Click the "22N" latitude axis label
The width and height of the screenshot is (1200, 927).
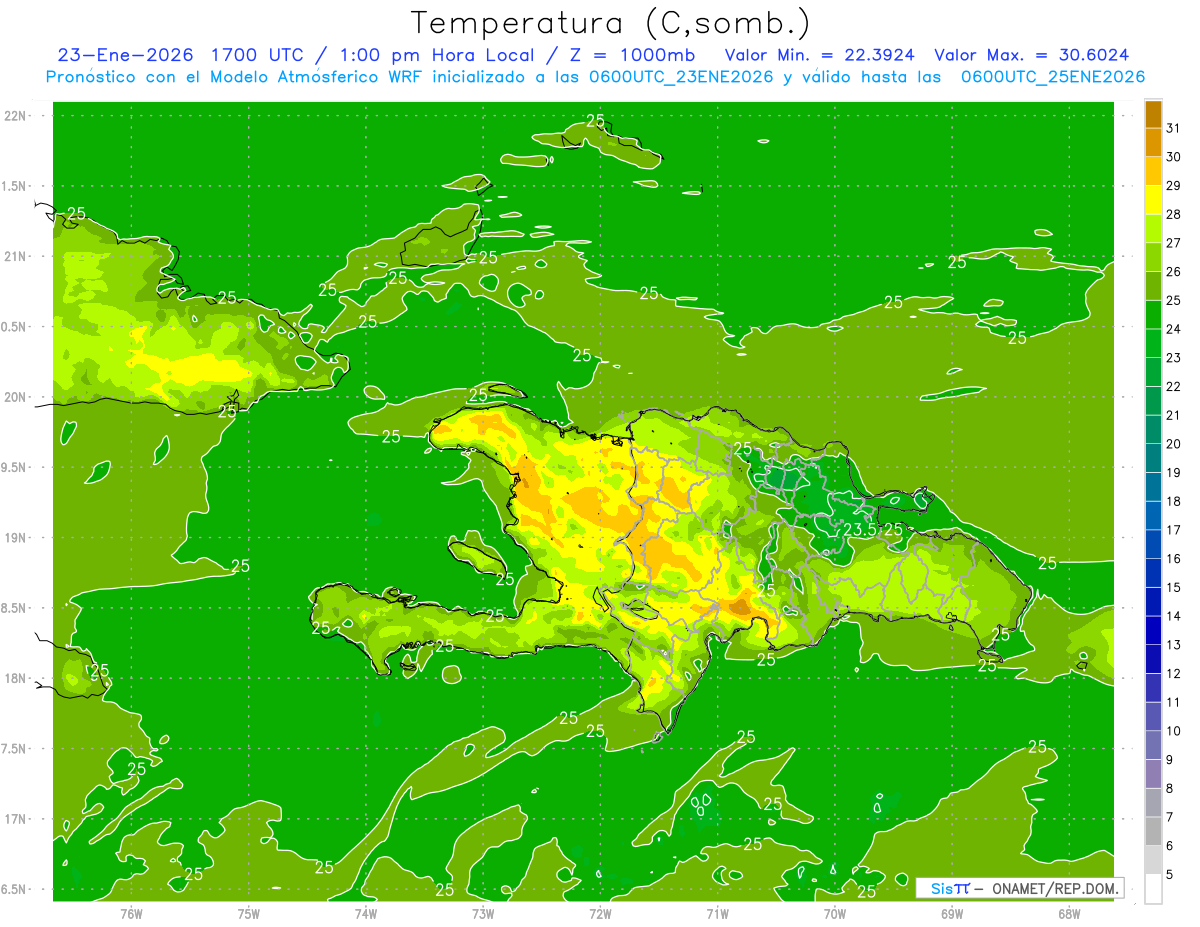click(16, 115)
